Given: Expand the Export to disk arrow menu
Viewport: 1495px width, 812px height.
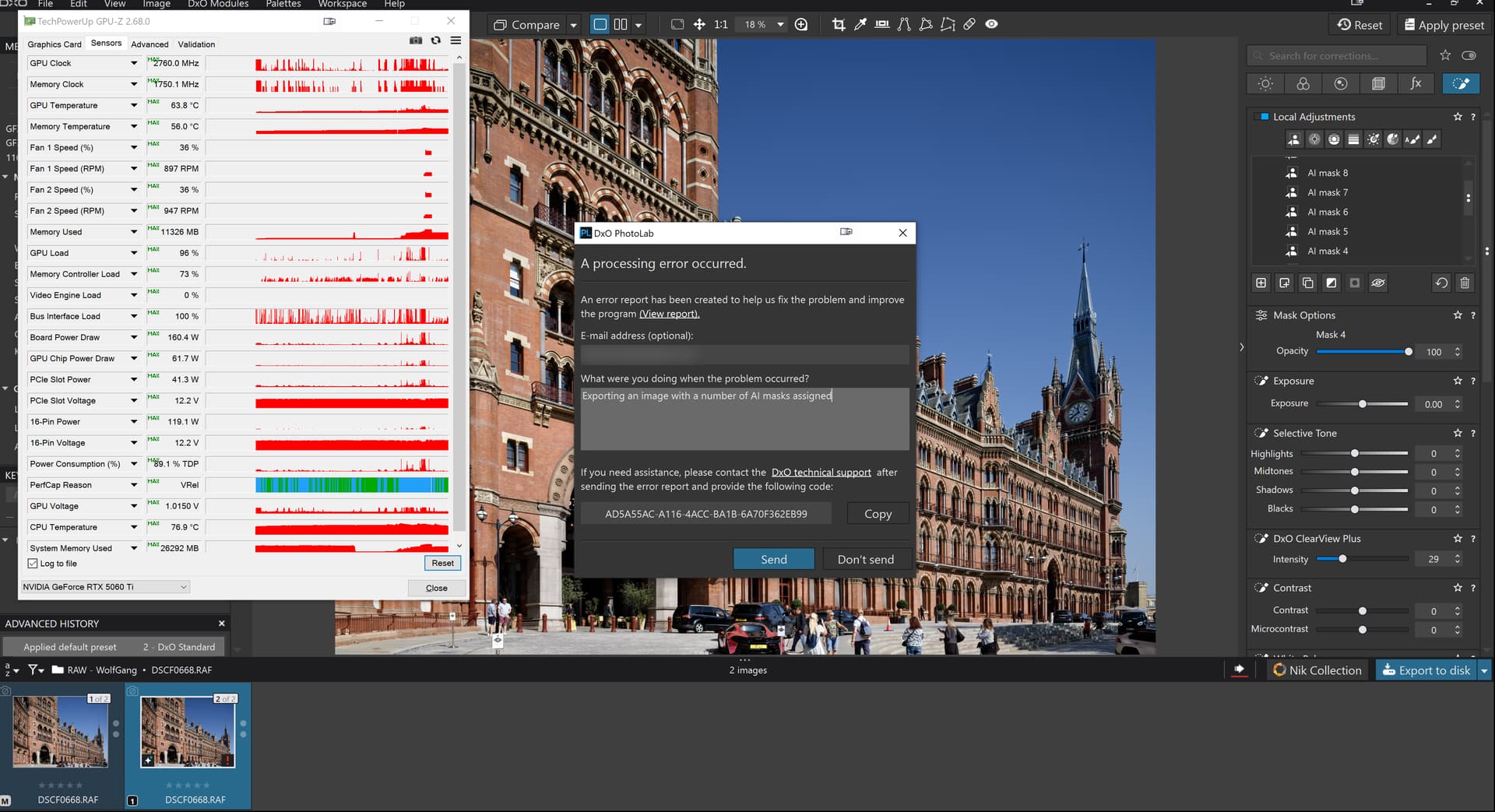Looking at the screenshot, I should click(1483, 670).
